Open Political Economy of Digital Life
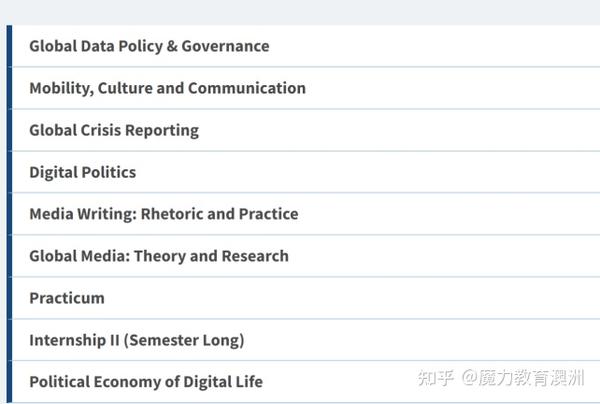 [146, 382]
